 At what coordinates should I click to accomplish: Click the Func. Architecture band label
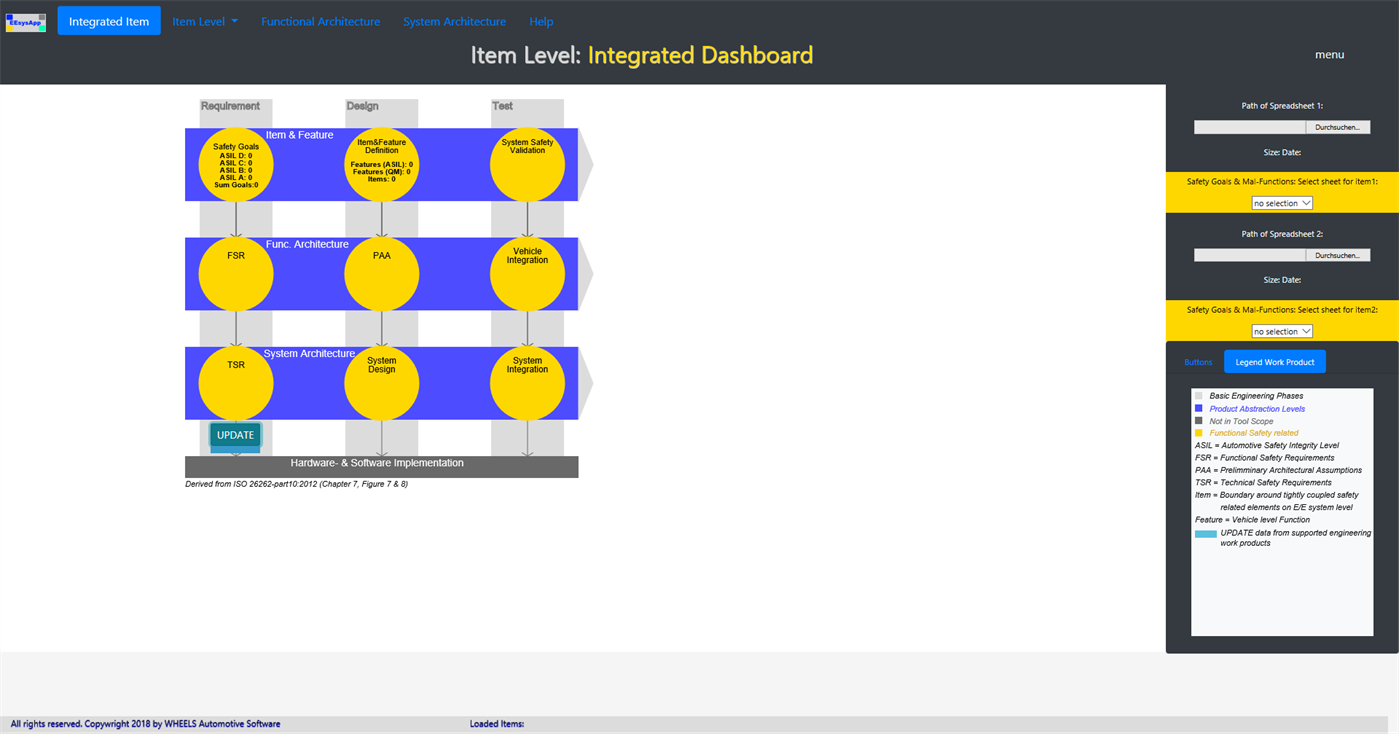(x=307, y=244)
